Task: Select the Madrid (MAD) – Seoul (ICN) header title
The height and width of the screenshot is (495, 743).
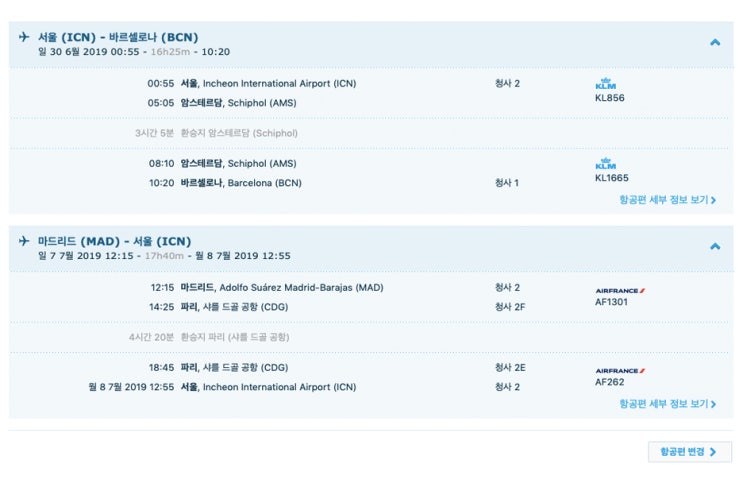Action: pos(114,241)
